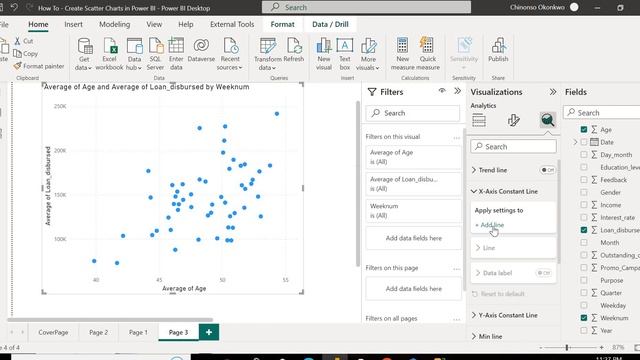
Task: Click the Filters pane Search field
Action: [413, 113]
